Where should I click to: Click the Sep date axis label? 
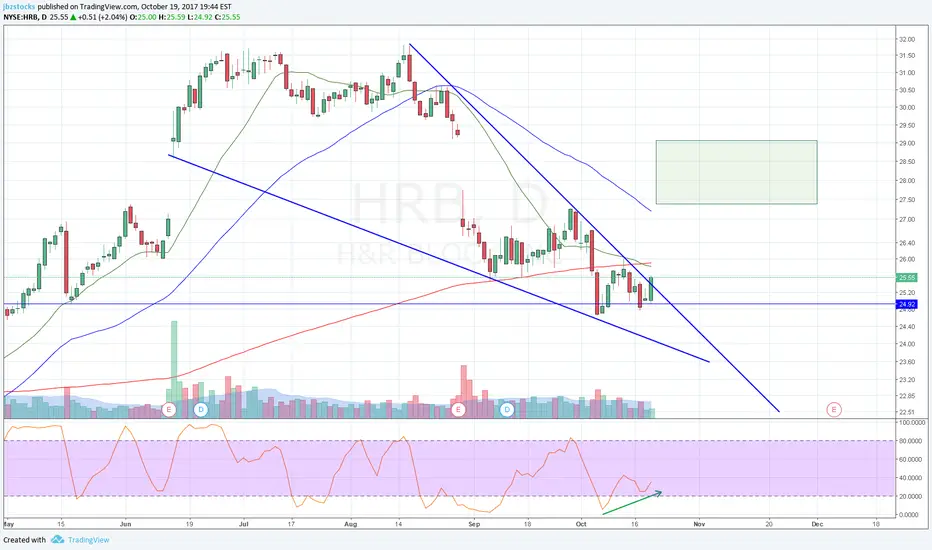[x=474, y=524]
